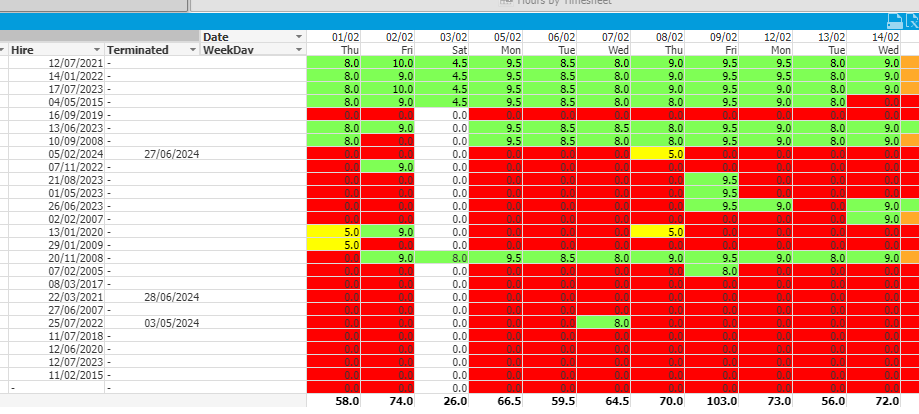Click hire date 02/02/2007
This screenshot has height=414, width=919.
(76, 219)
